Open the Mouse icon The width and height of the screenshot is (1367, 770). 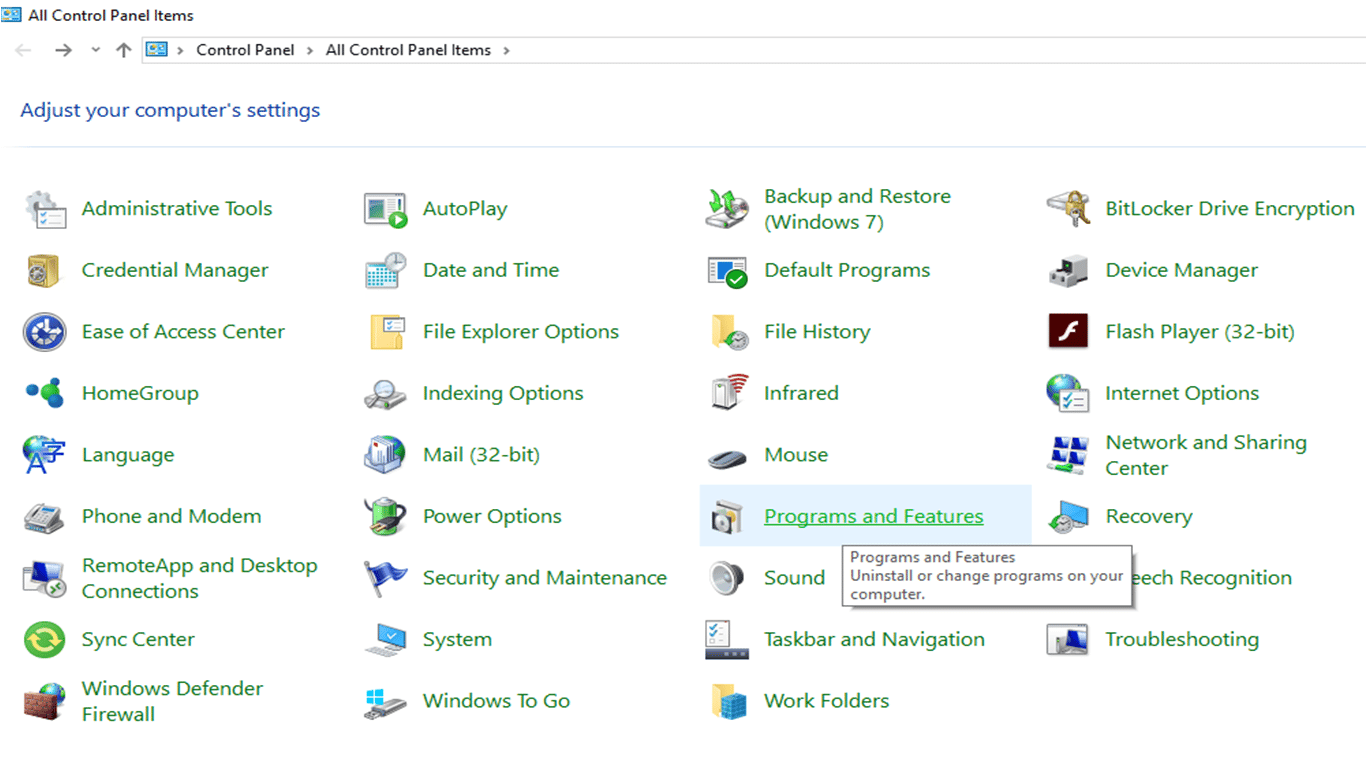(x=727, y=458)
